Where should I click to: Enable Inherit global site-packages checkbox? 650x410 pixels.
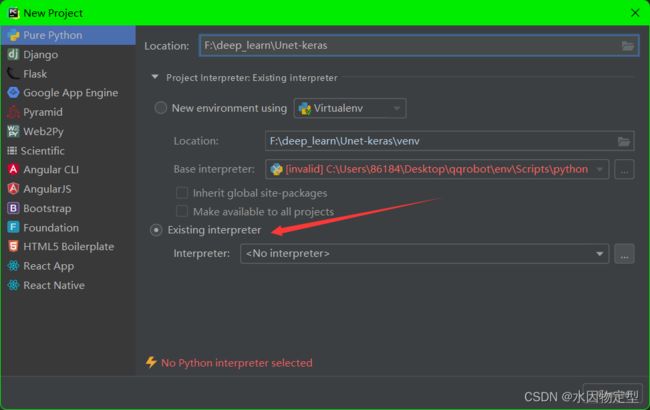pos(182,193)
